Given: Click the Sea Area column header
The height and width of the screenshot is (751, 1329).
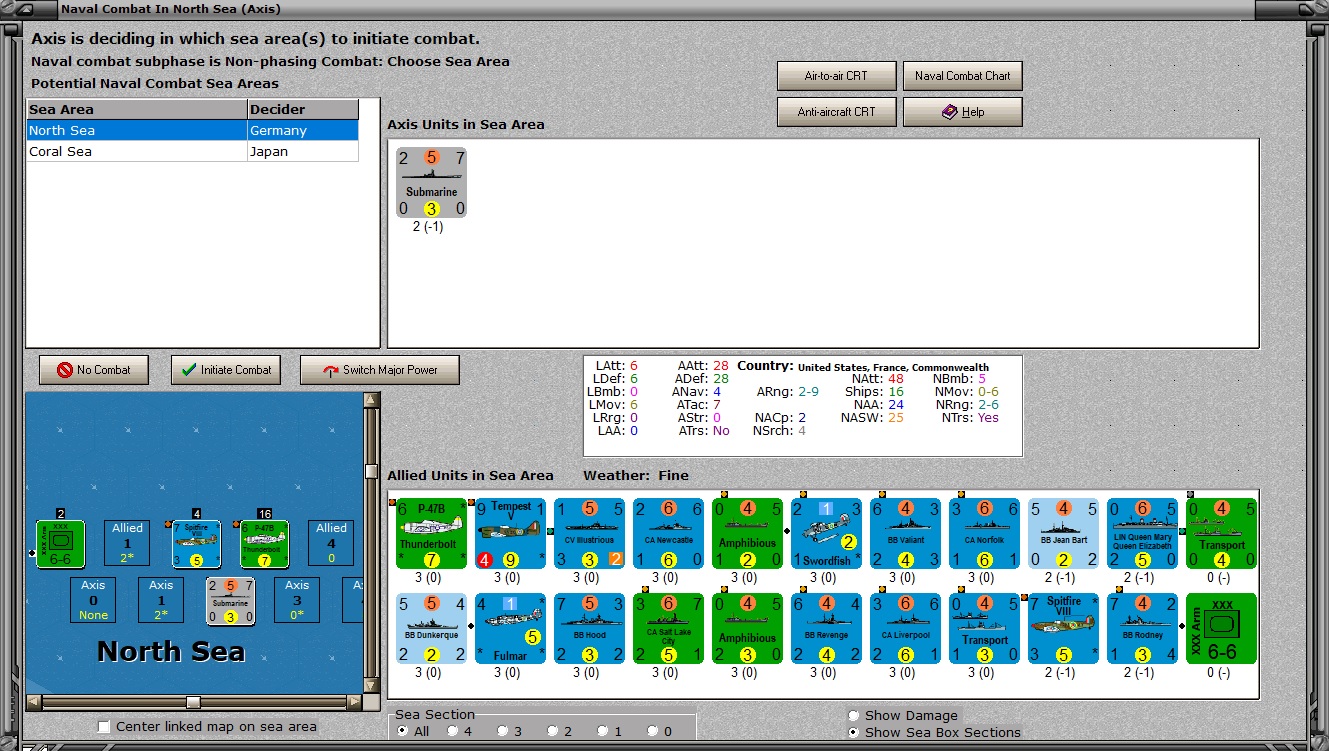Looking at the screenshot, I should [x=137, y=110].
